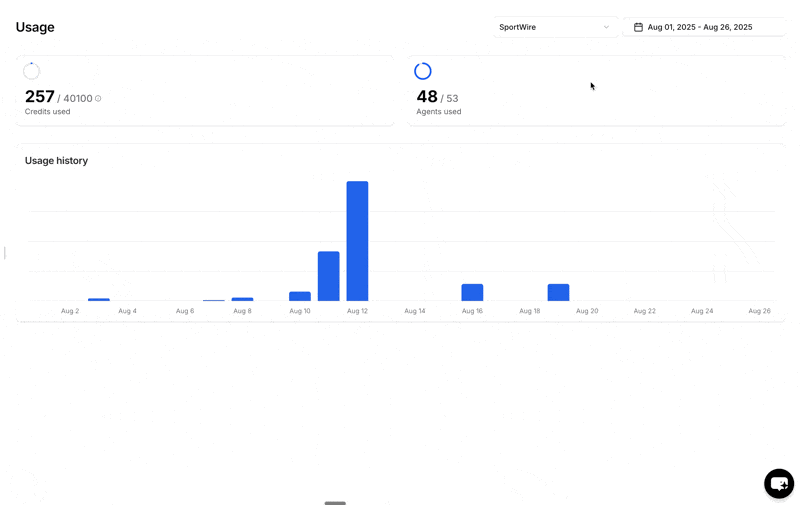Screen dimensions: 800x505
Task: Click the 48 agents used figure
Action: [427, 96]
